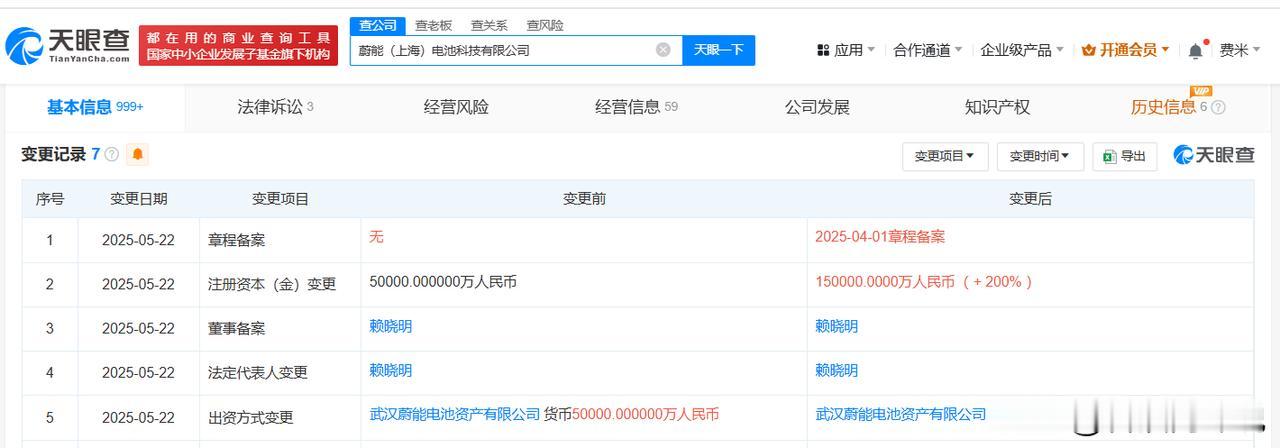Click the 无 value in row 1
Image resolution: width=1280 pixels, height=448 pixels.
pyautogui.click(x=376, y=237)
